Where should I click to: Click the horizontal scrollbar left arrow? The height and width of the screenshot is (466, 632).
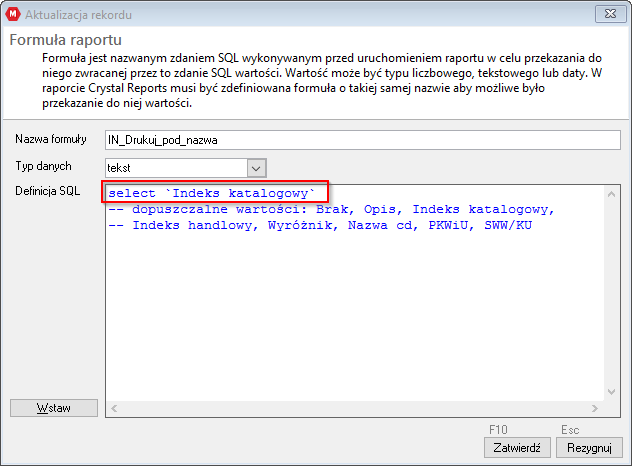(x=113, y=407)
